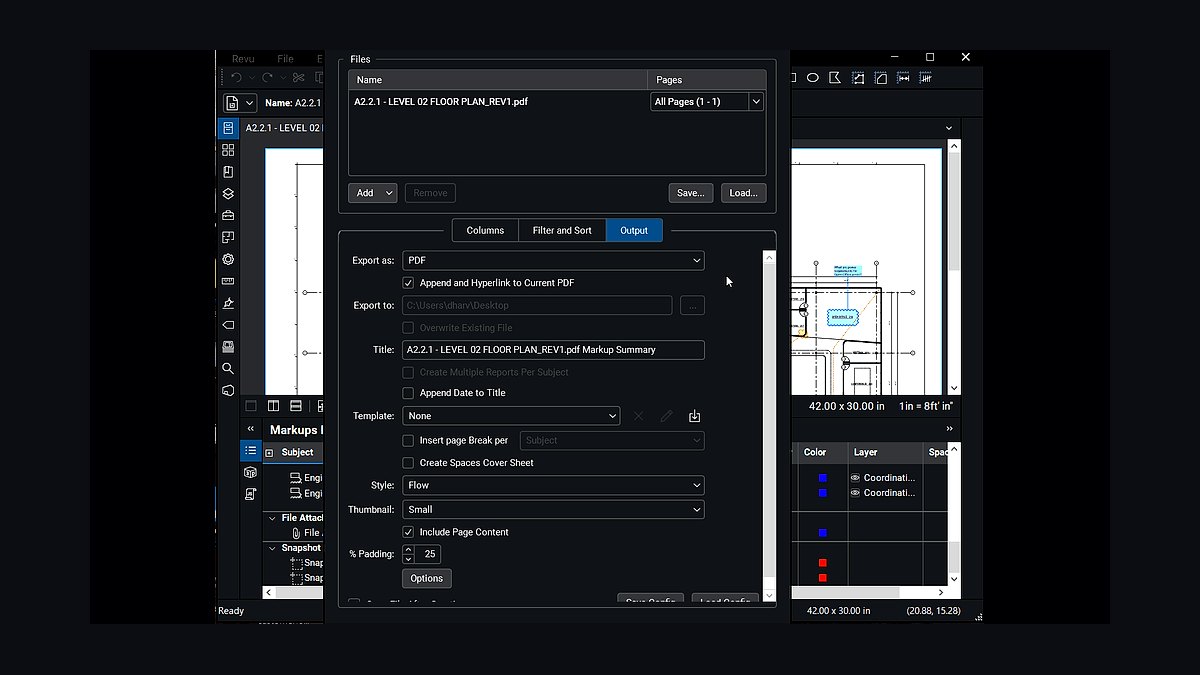Viewport: 1200px width, 675px height.
Task: Open the Search magnifier icon in sidebar
Action: tap(228, 368)
